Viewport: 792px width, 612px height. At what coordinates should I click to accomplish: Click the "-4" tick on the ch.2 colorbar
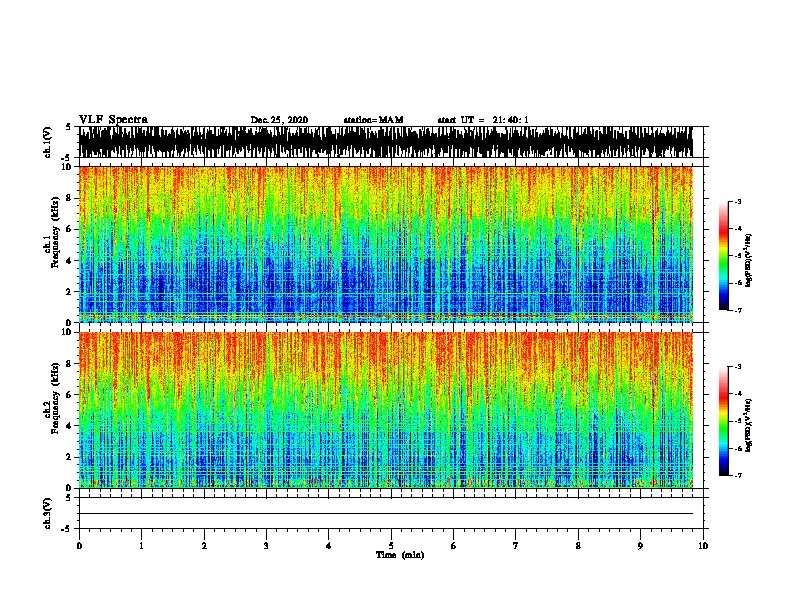click(738, 393)
